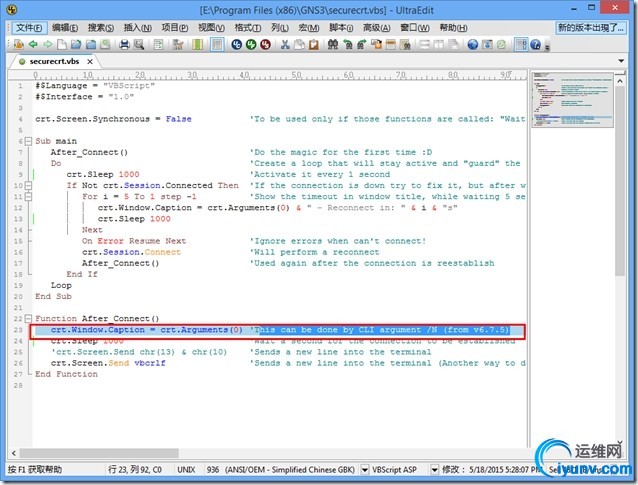
Task: Click the Replace toolbar icon
Action: click(x=376, y=44)
